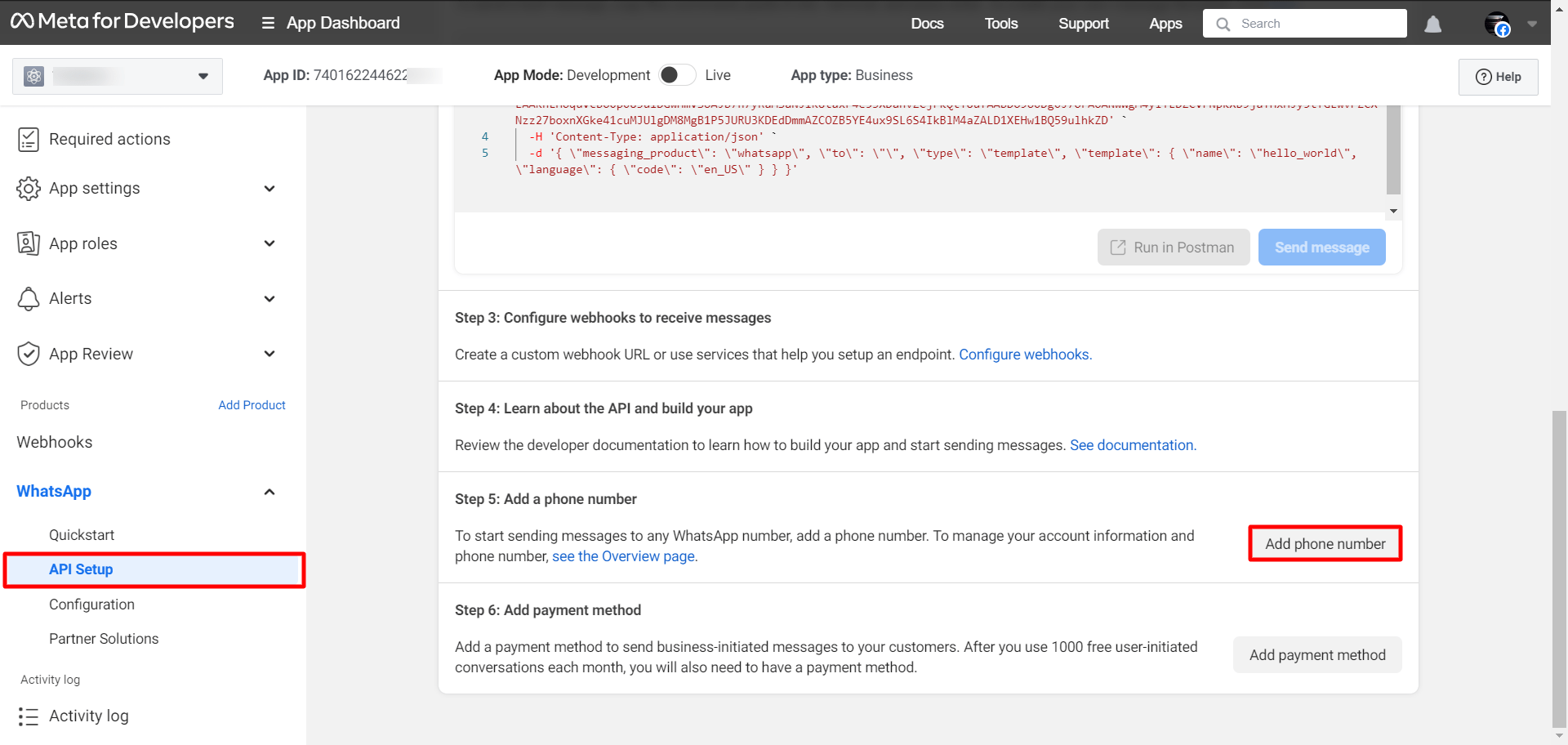Click the Add phone number button
The width and height of the screenshot is (1568, 745).
(1325, 544)
